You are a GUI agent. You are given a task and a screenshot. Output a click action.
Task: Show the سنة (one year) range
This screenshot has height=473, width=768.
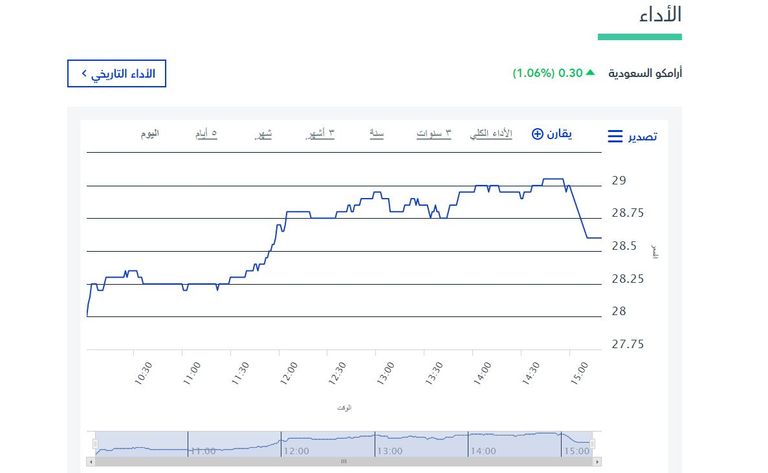pyautogui.click(x=377, y=133)
